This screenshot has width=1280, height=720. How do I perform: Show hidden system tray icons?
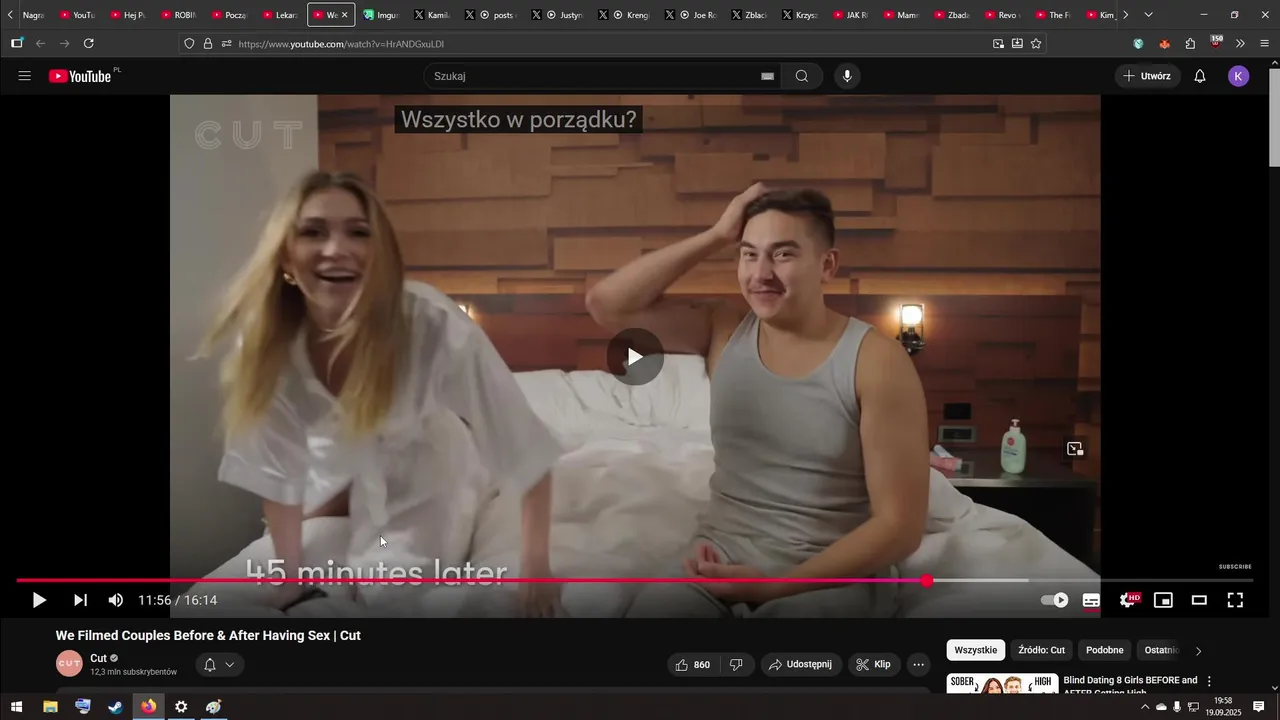(1145, 707)
